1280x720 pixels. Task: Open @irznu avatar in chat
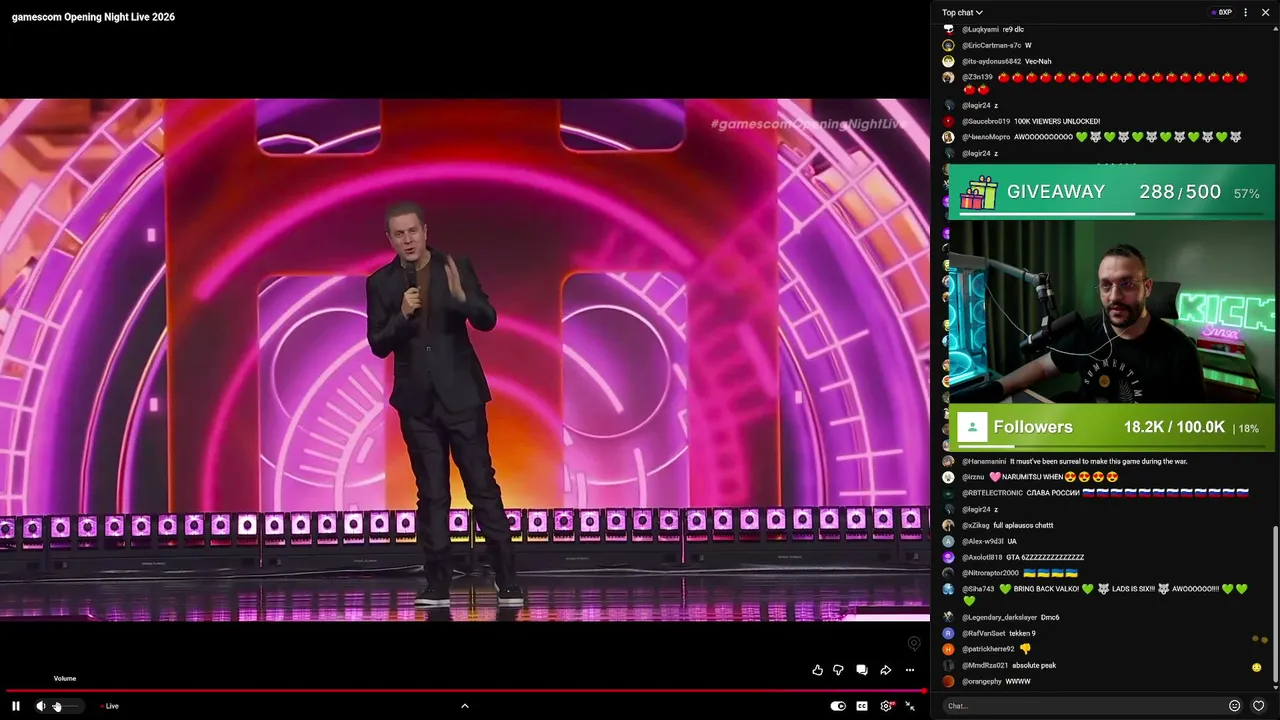pyautogui.click(x=948, y=477)
